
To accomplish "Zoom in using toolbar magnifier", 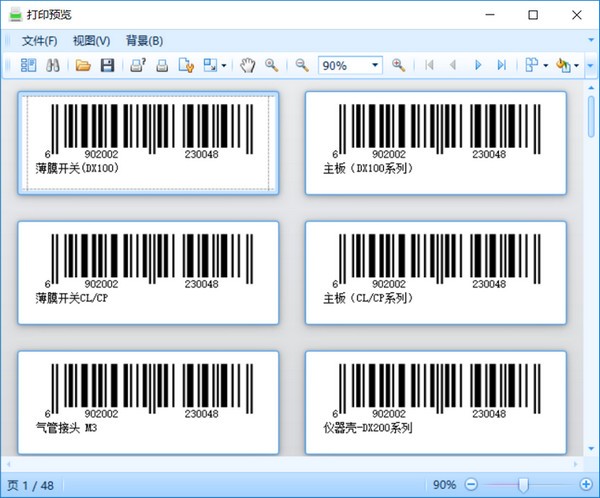I will (399, 65).
